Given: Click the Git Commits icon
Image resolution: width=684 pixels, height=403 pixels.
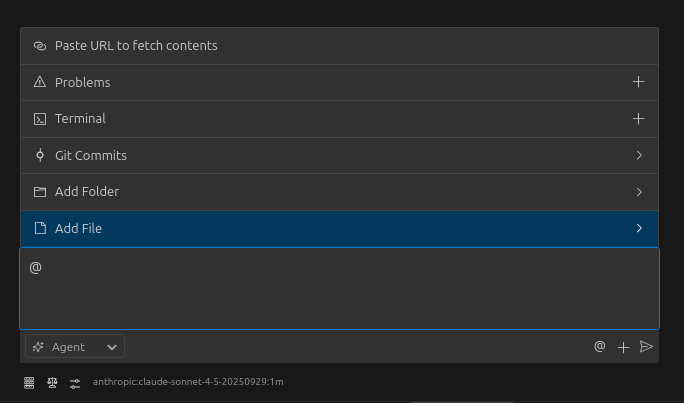Looking at the screenshot, I should coord(40,155).
